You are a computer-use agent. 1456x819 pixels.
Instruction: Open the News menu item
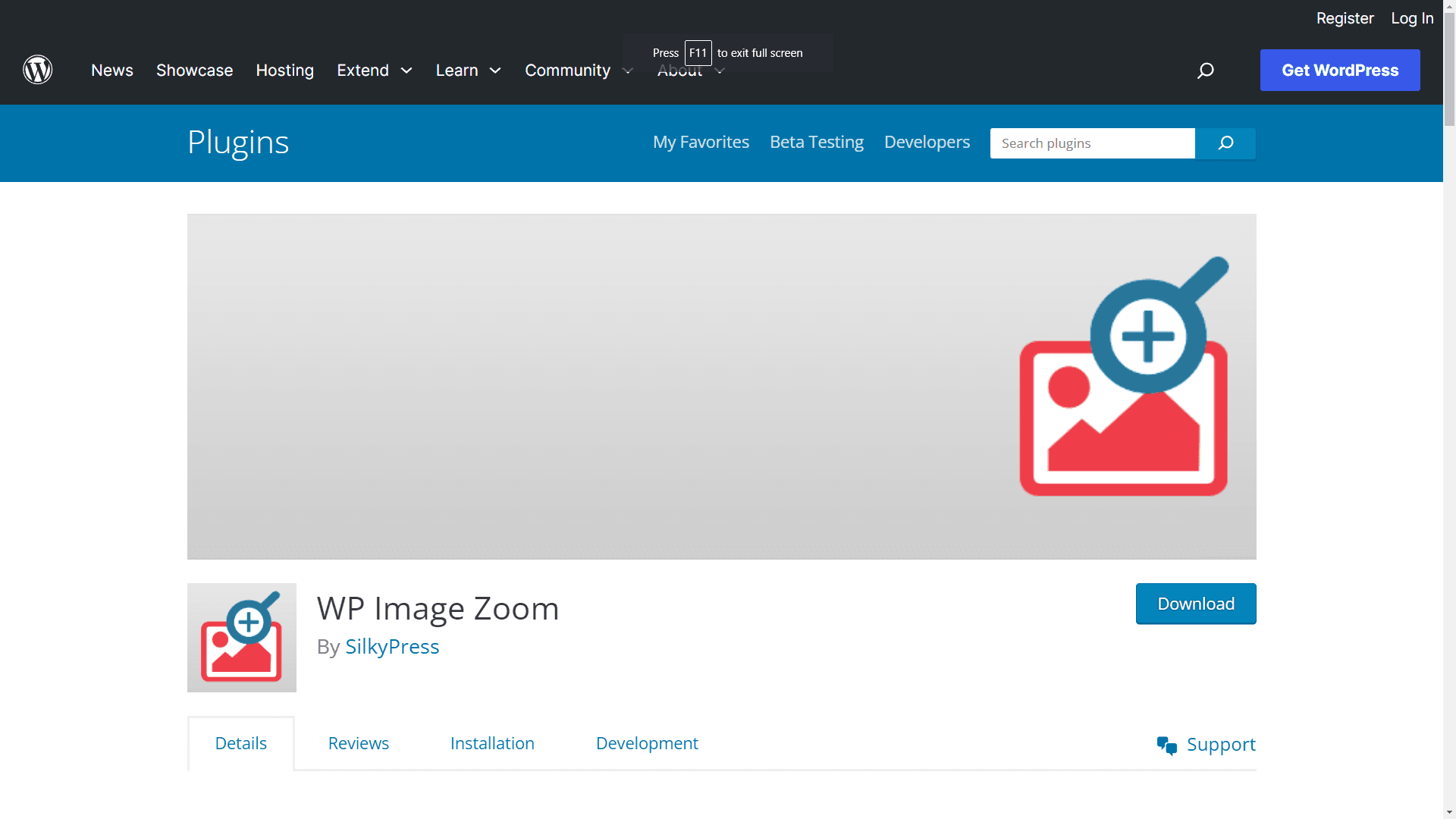click(x=112, y=71)
